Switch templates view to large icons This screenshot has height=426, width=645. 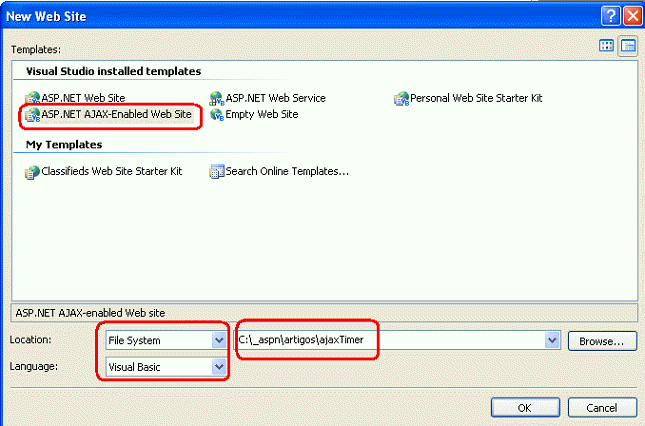coord(606,46)
